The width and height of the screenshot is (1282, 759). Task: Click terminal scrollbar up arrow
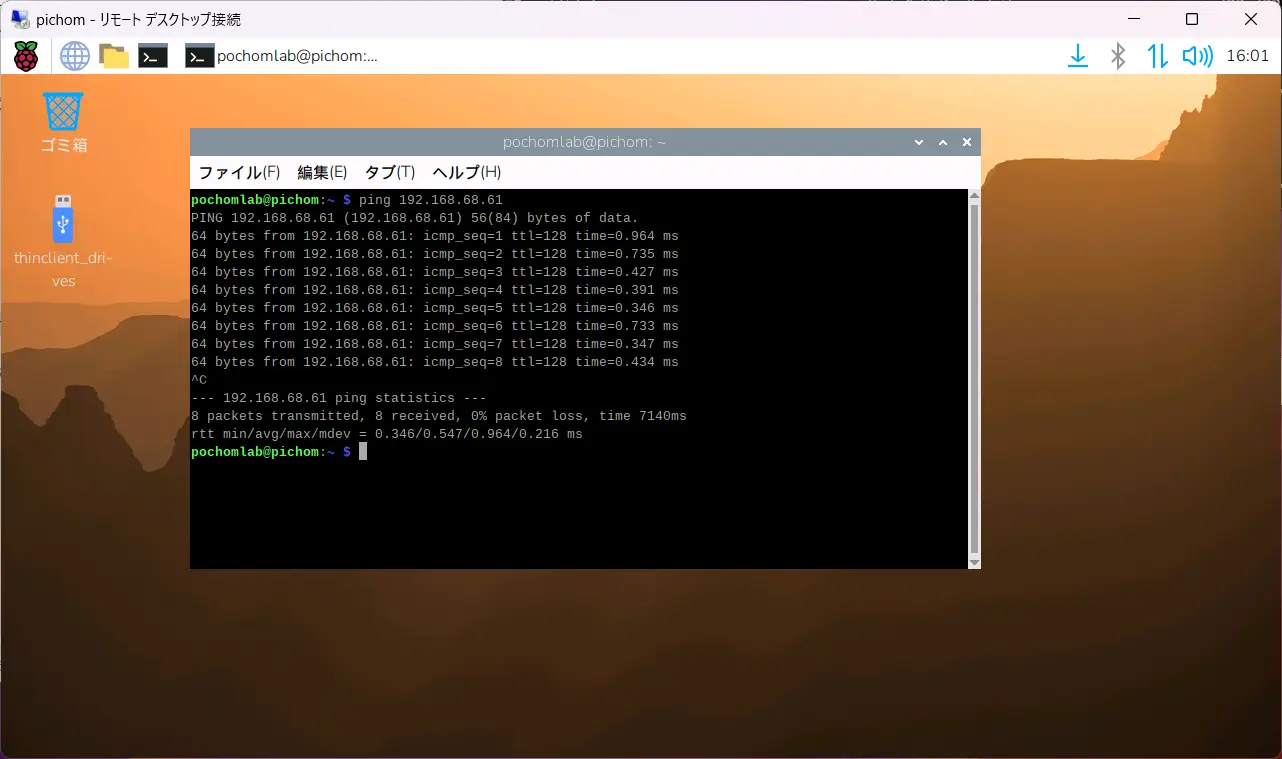point(975,196)
